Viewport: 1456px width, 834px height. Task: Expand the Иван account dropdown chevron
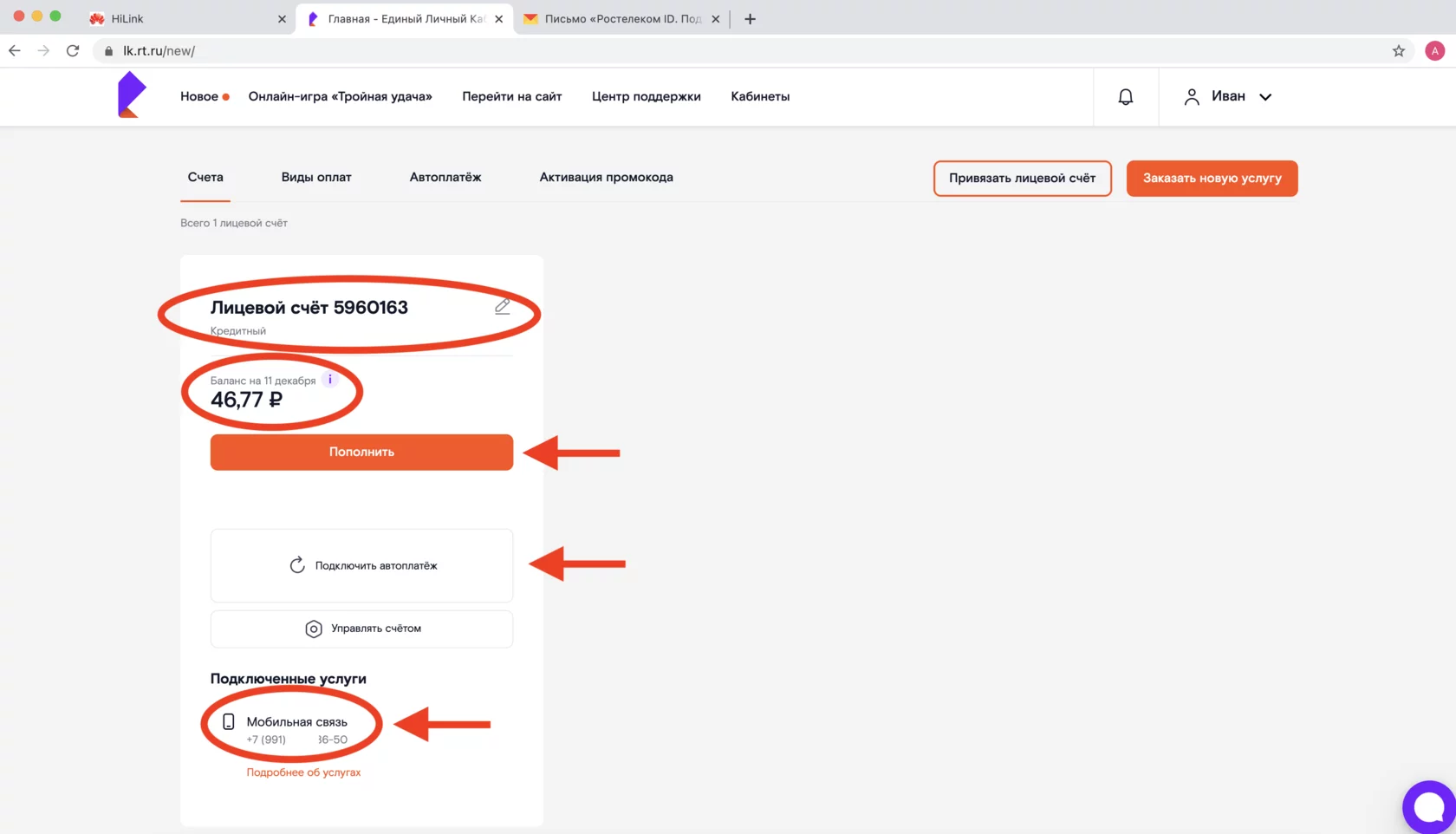[1265, 97]
